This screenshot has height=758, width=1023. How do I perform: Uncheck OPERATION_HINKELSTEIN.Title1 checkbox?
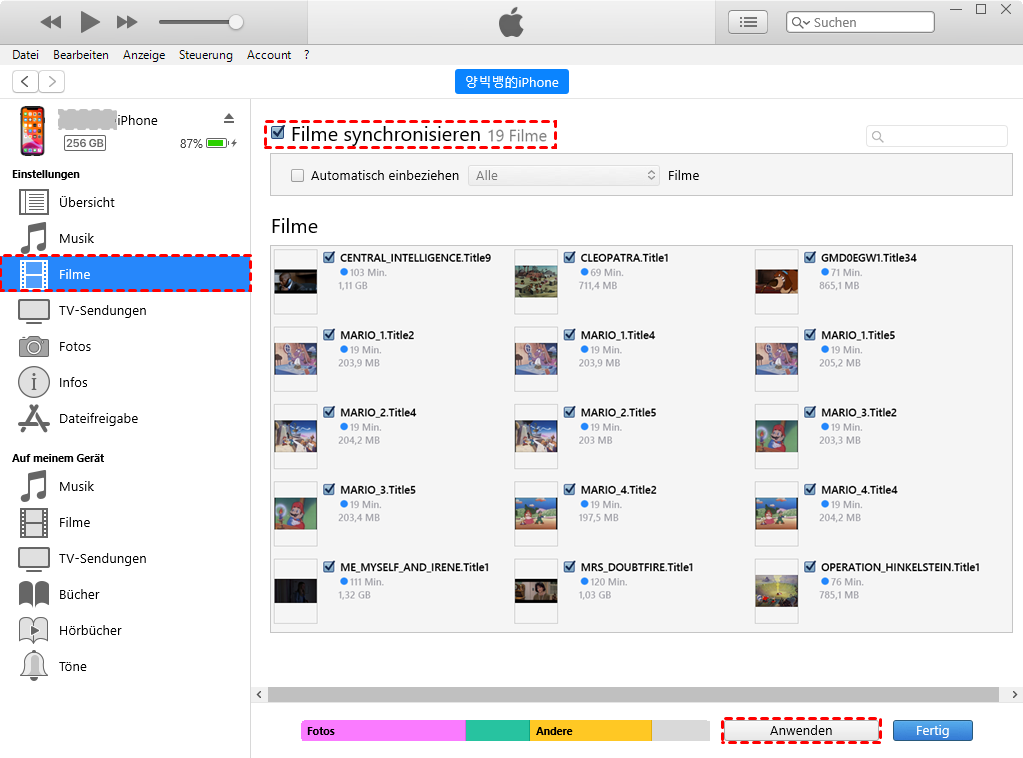click(810, 566)
